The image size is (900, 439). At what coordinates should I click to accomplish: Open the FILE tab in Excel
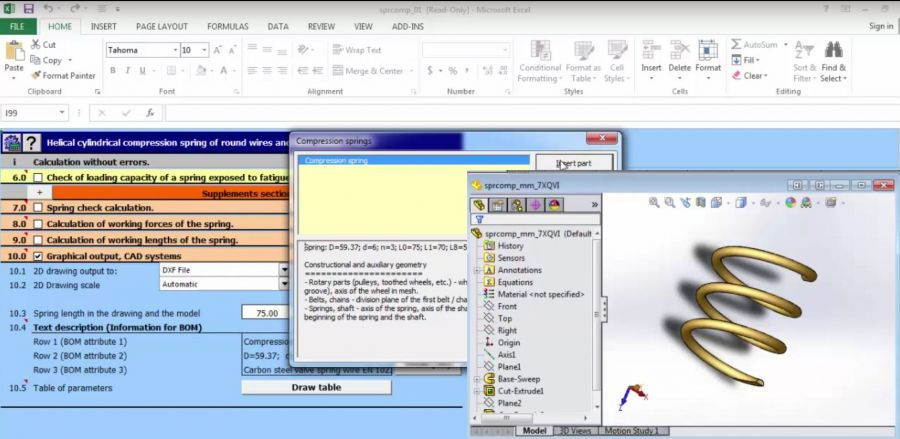[18, 26]
